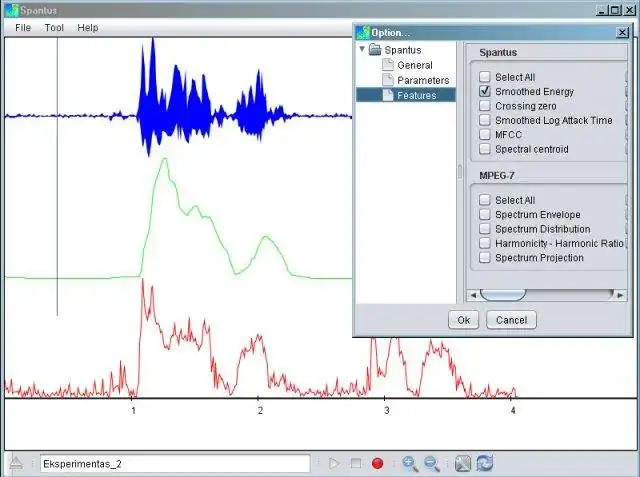The height and width of the screenshot is (477, 640).
Task: Select General in the options tree
Action: click(x=415, y=65)
